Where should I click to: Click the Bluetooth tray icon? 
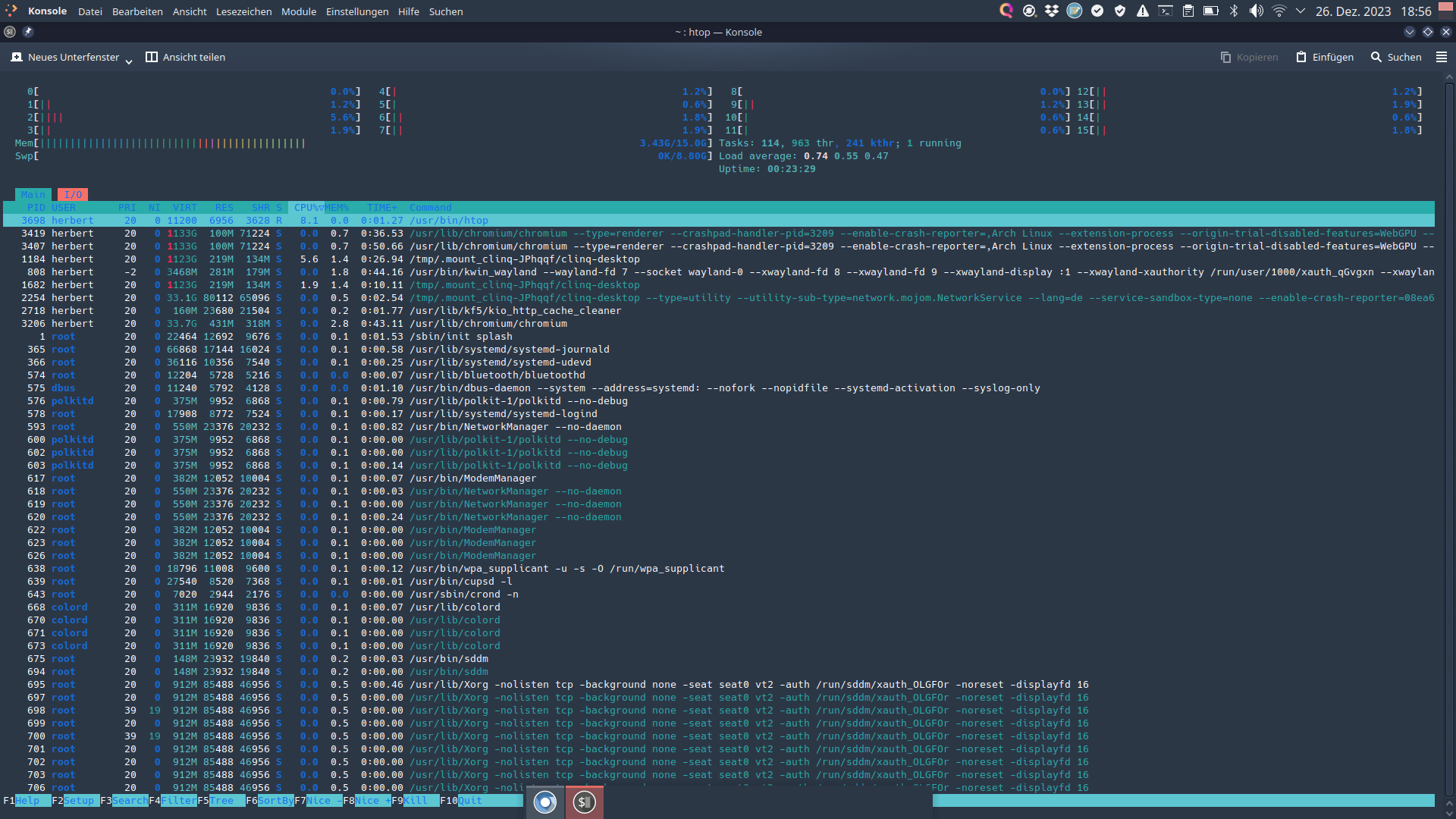coord(1234,11)
